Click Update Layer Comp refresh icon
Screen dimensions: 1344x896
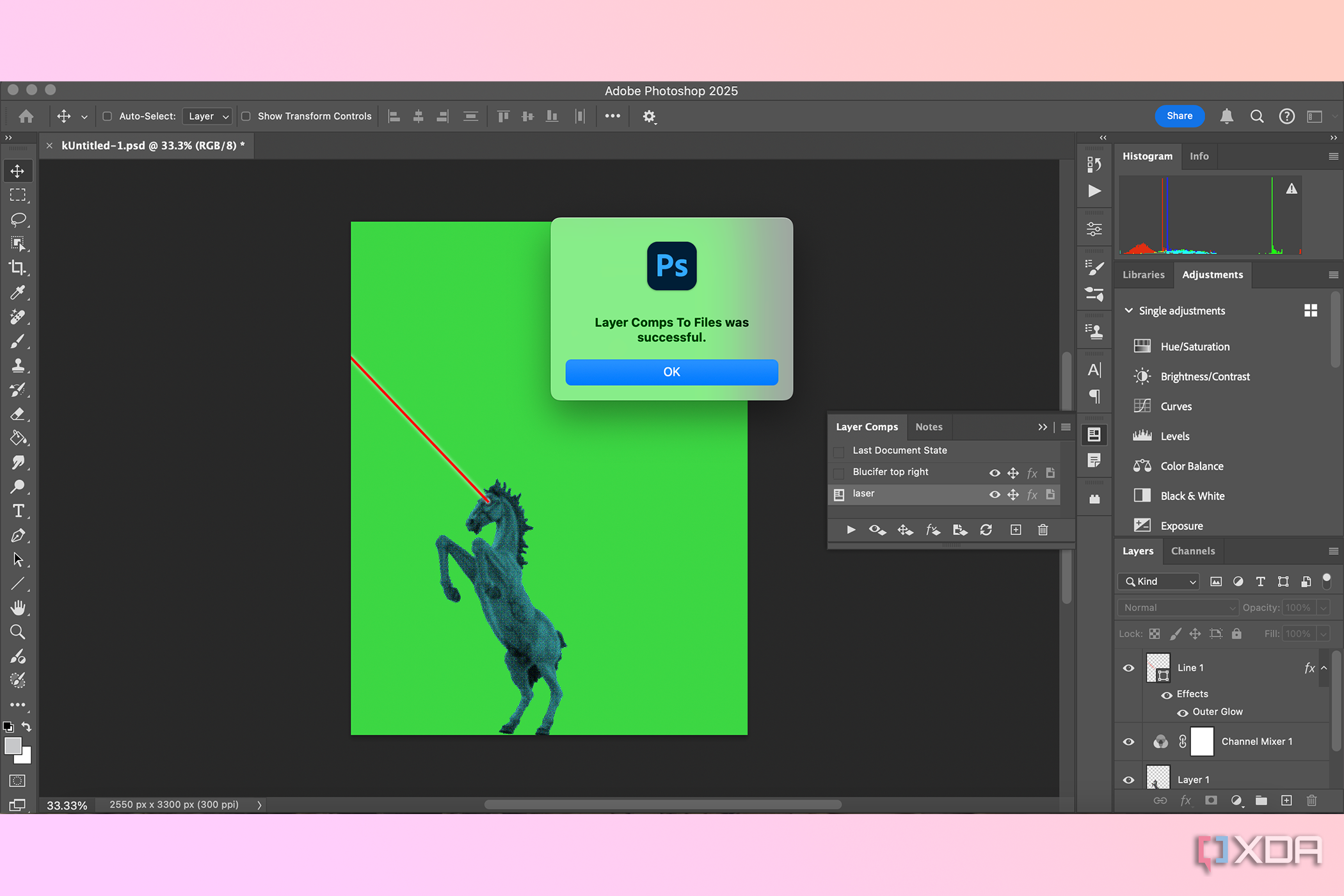[x=986, y=530]
